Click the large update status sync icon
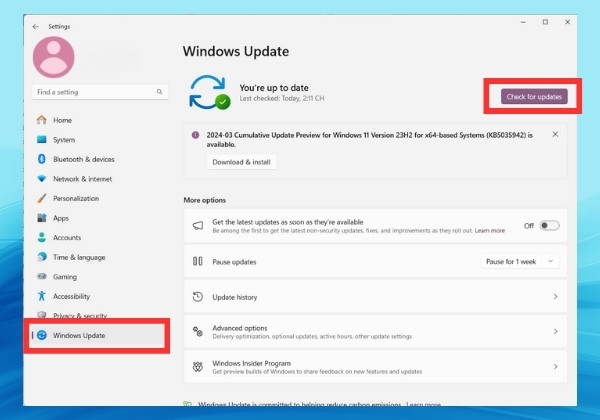This screenshot has width=600, height=420. (x=210, y=92)
